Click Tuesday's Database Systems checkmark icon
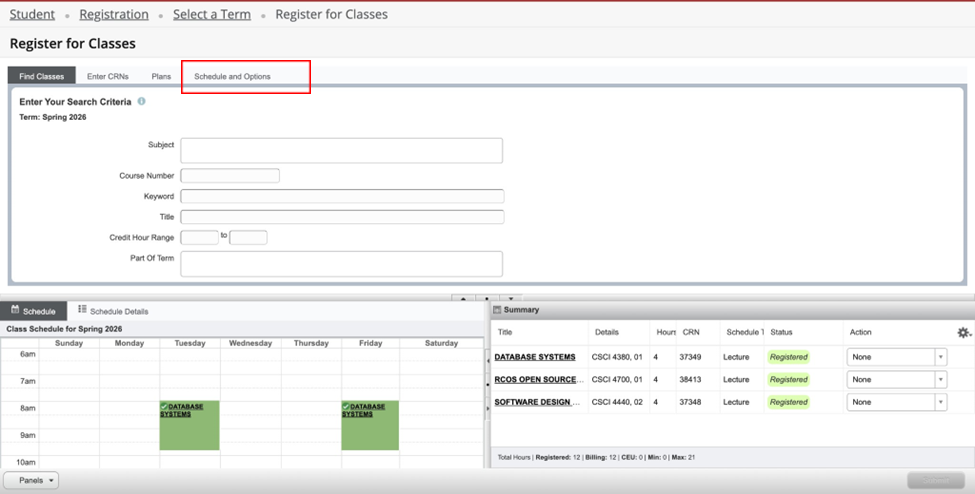Image resolution: width=975 pixels, height=494 pixels. (164, 406)
